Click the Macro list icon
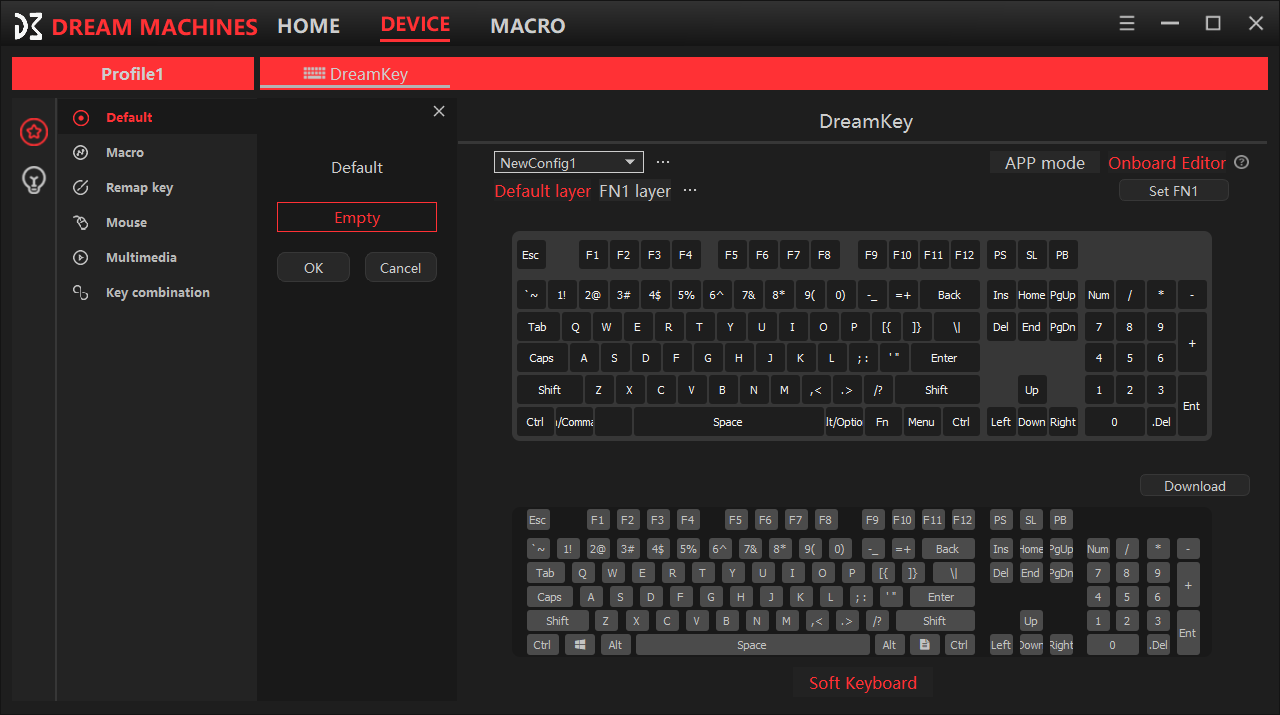The height and width of the screenshot is (715, 1280). pyautogui.click(x=81, y=153)
